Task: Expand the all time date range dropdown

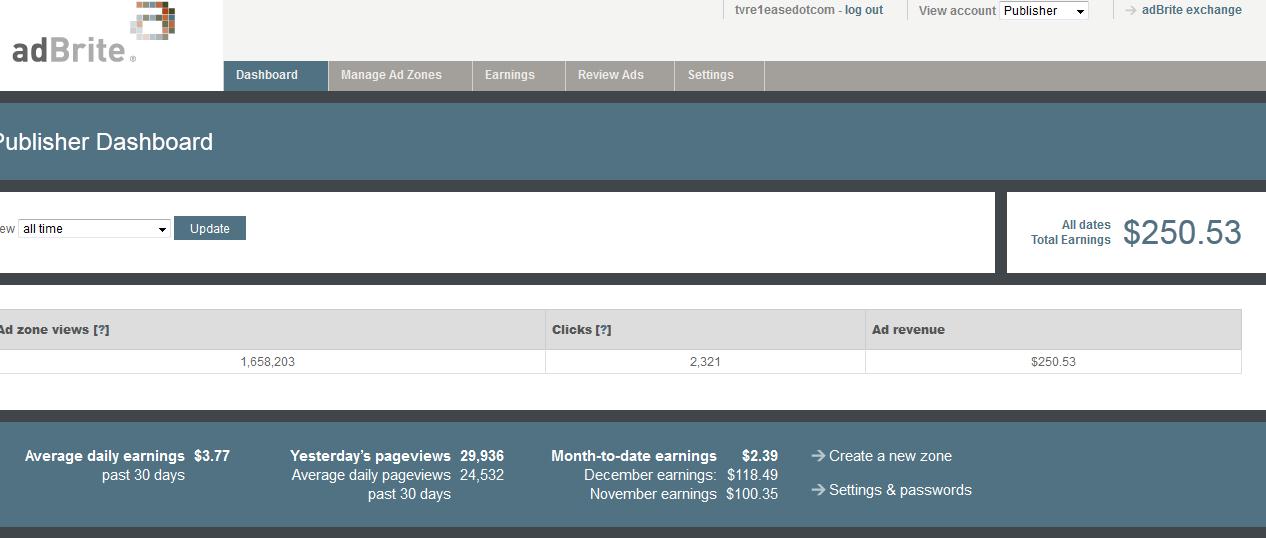Action: point(94,229)
